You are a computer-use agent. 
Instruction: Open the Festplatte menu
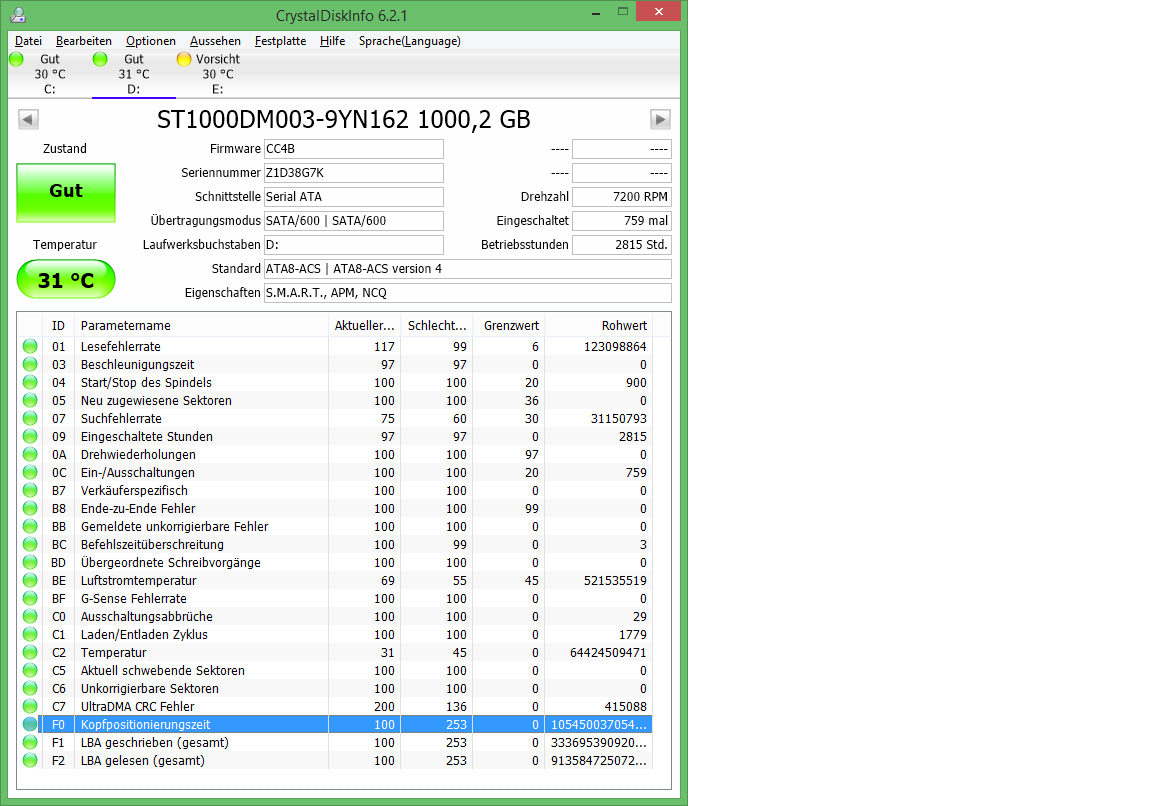(x=280, y=41)
